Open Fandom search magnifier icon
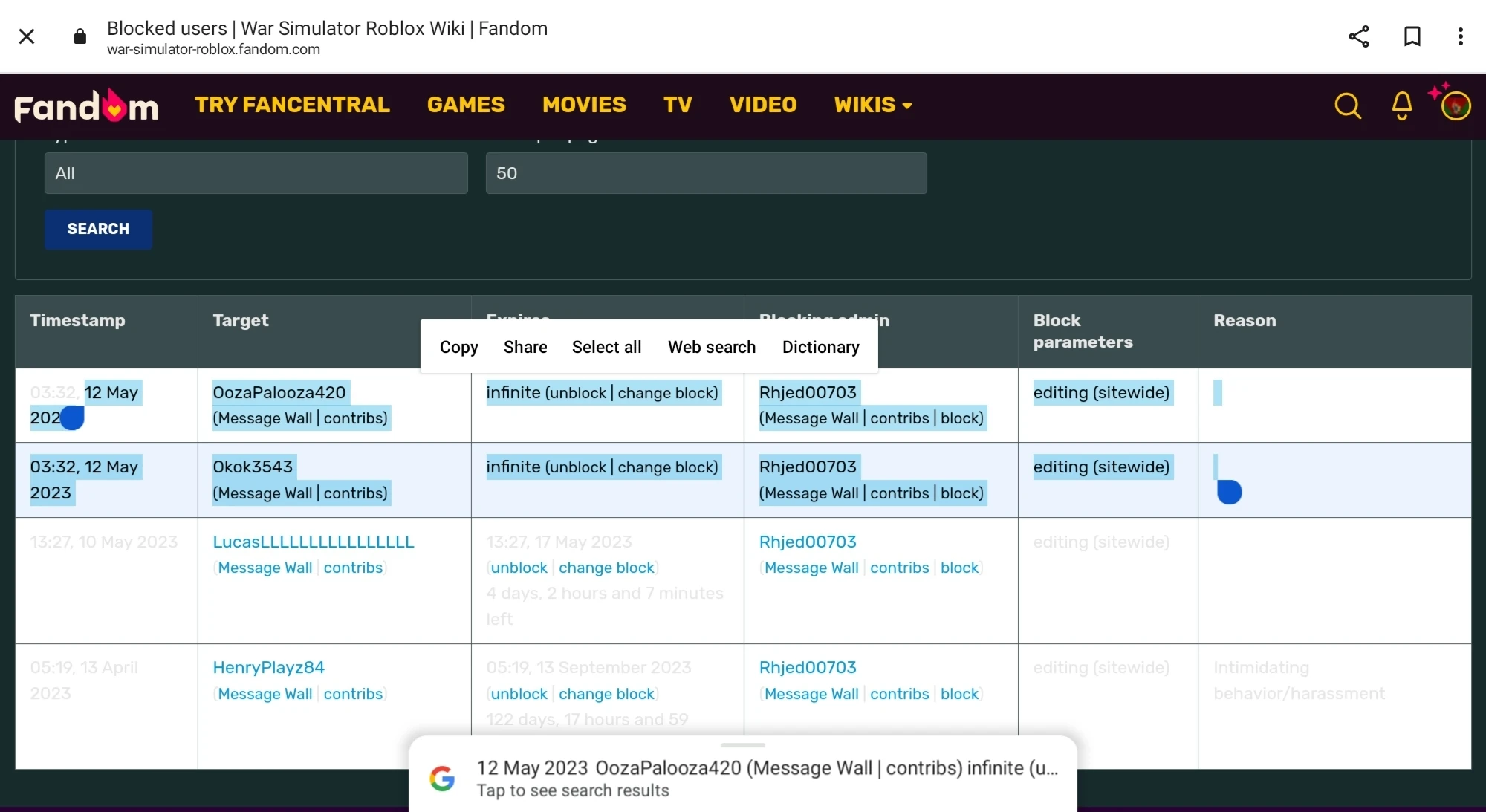 [x=1347, y=105]
